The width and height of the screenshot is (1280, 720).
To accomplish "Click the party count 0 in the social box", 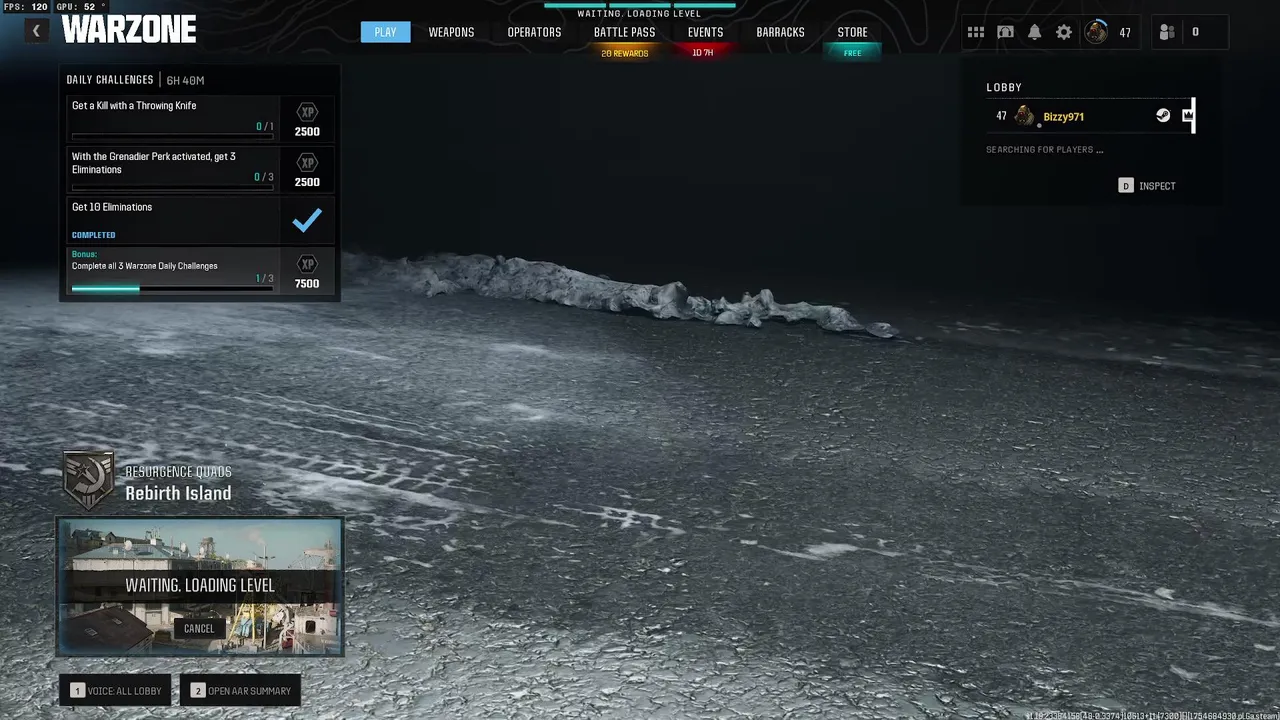I will tap(1195, 32).
